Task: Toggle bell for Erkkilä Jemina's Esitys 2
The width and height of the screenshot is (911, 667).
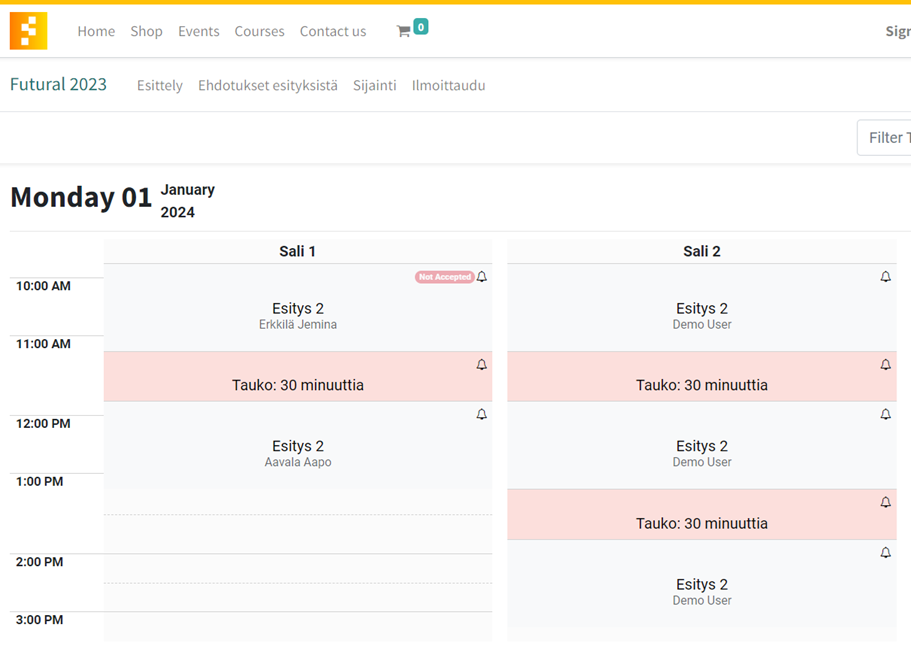Action: tap(482, 277)
